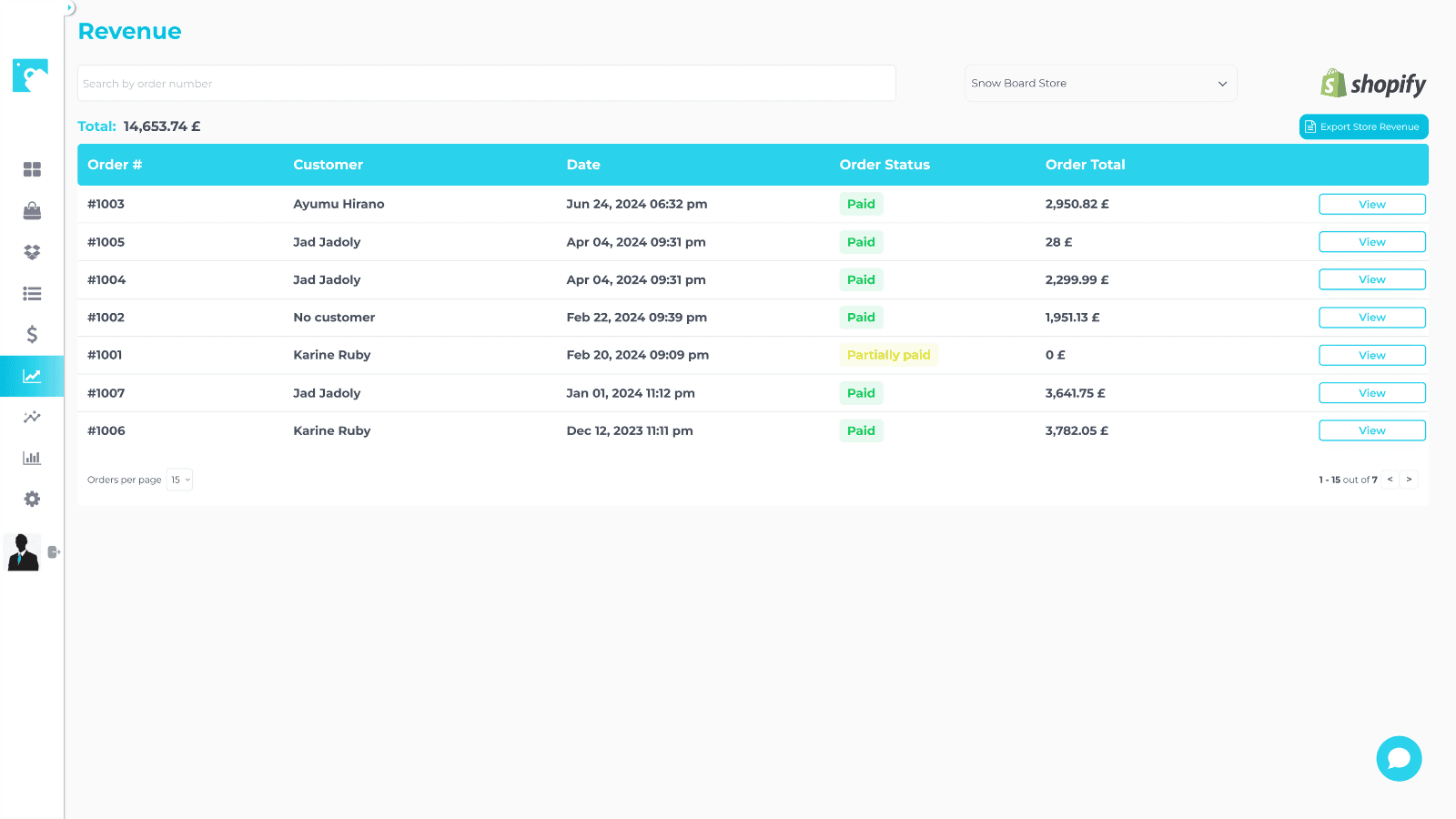1456x819 pixels.
Task: Open the chat bubble widget
Action: [x=1399, y=758]
